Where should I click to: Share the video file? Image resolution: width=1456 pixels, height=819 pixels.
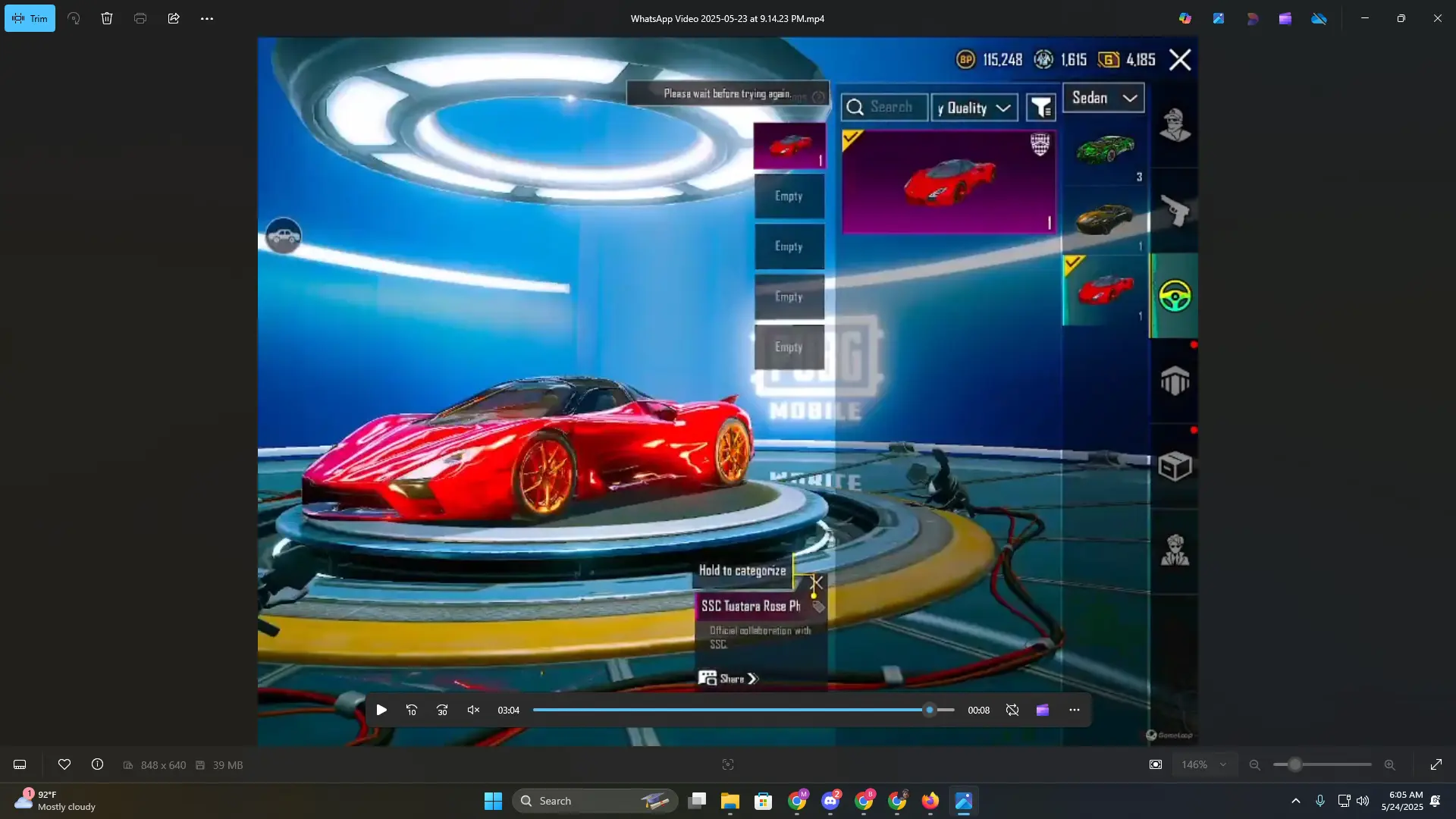click(174, 18)
